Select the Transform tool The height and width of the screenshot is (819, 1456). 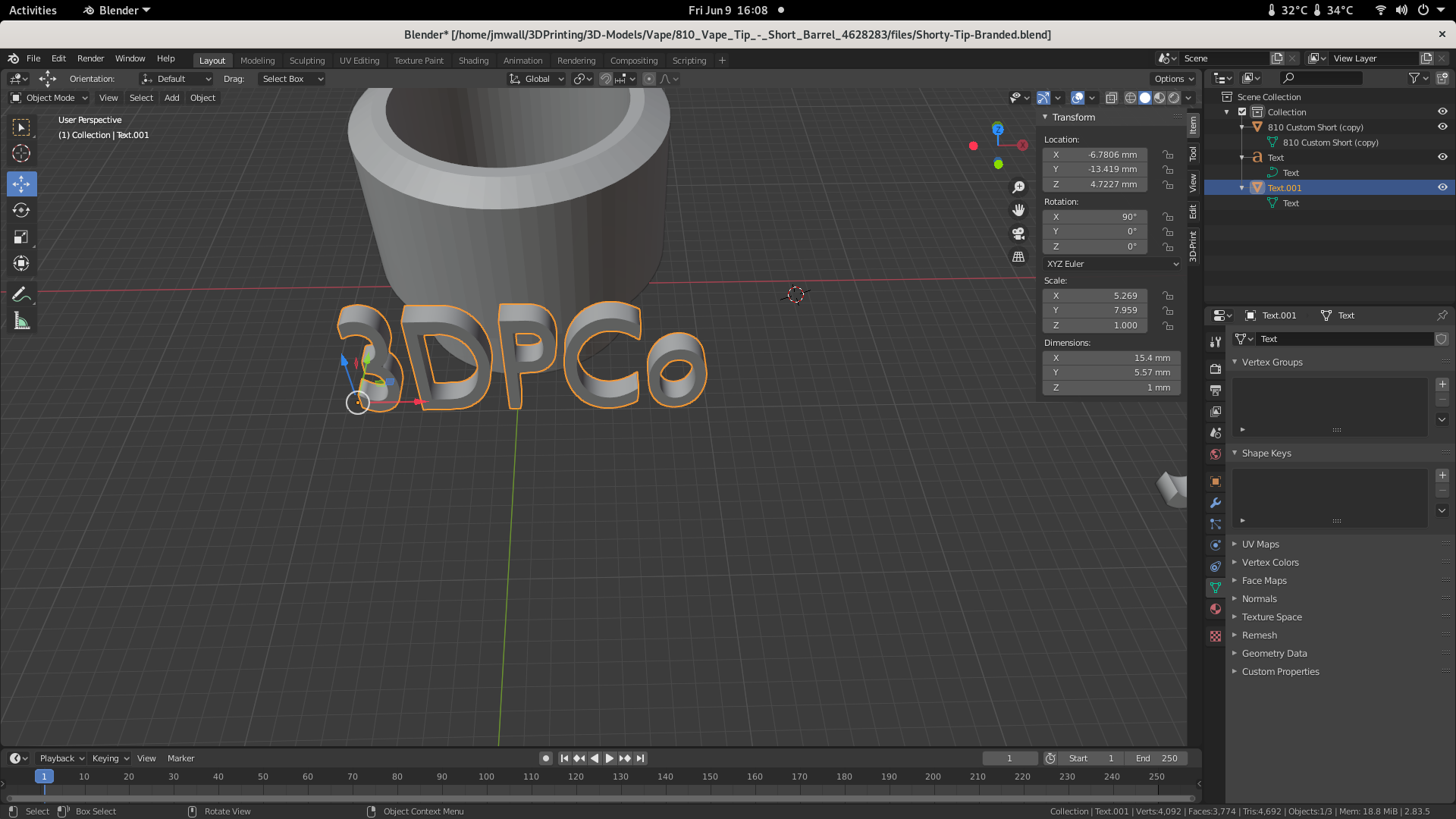click(21, 263)
